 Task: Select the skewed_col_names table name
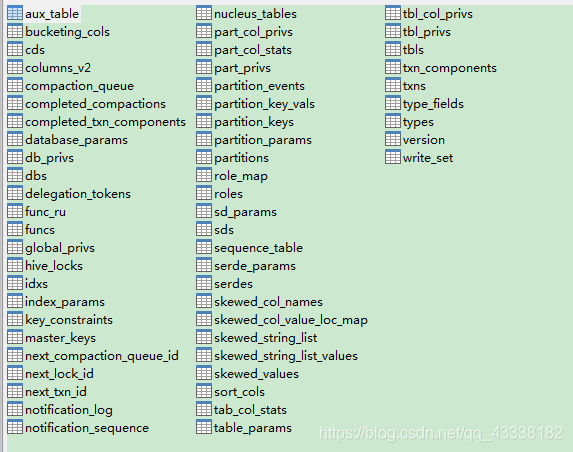(x=269, y=302)
